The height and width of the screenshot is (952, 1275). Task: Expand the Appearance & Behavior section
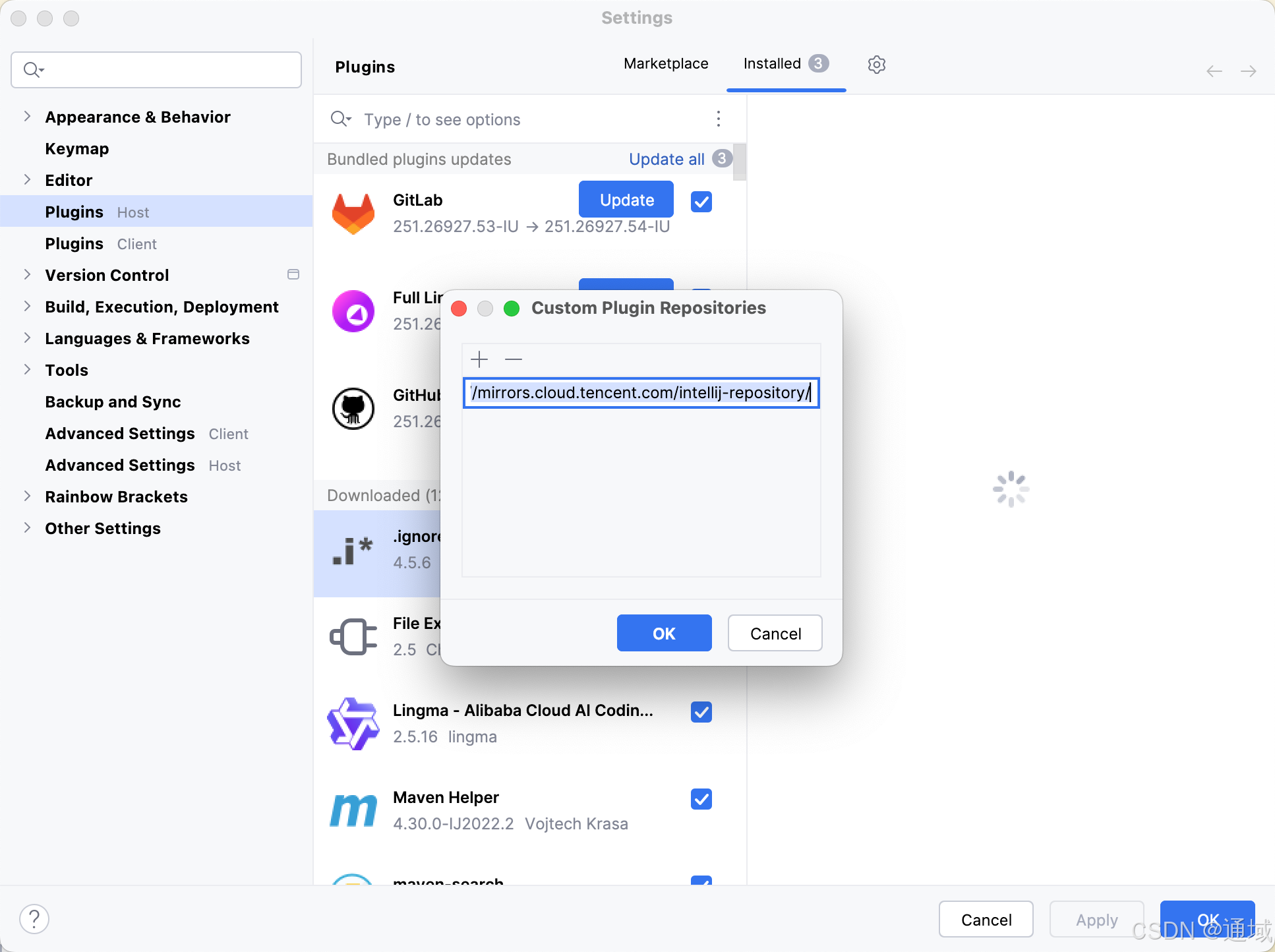click(x=27, y=117)
